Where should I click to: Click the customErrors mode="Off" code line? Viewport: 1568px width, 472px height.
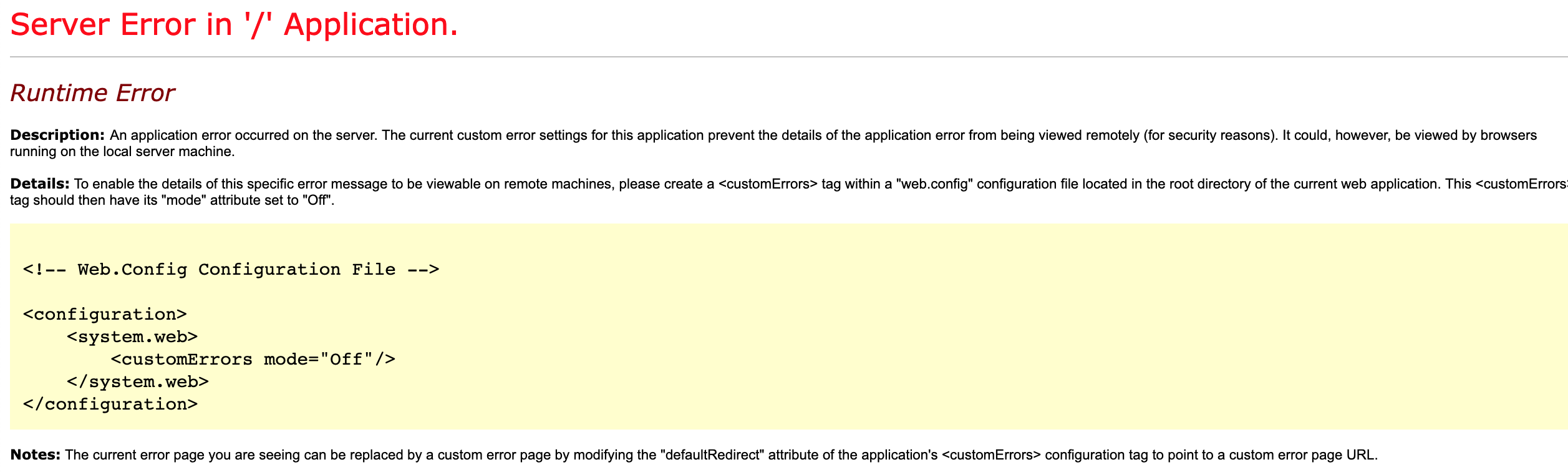click(253, 360)
